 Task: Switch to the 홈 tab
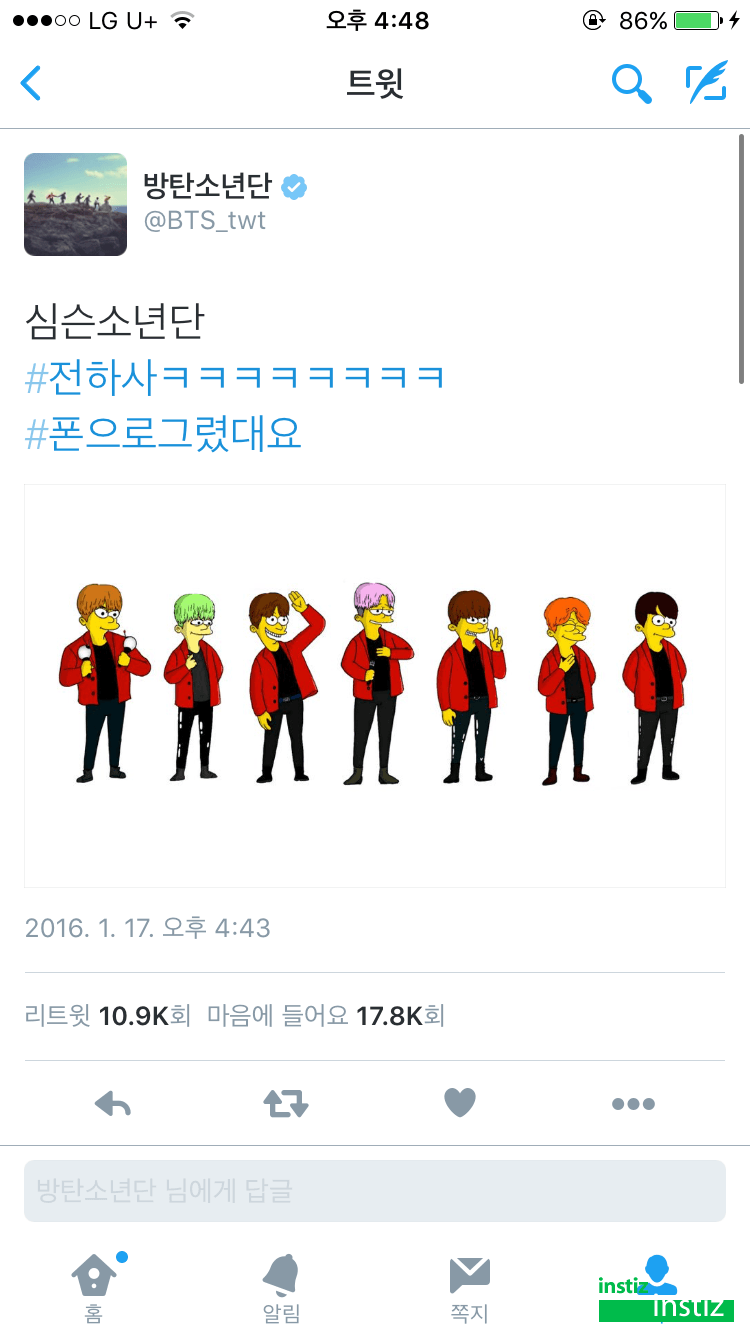(93, 1288)
